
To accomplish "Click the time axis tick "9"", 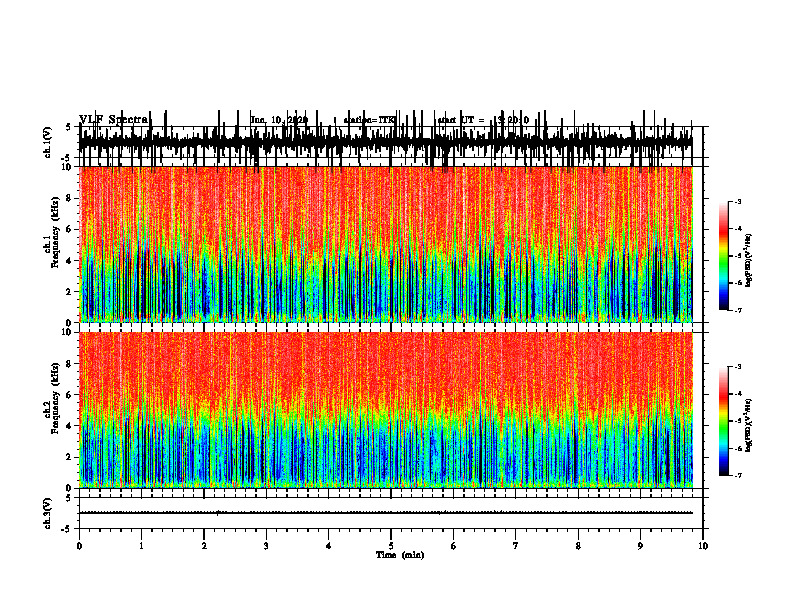I will (640, 546).
